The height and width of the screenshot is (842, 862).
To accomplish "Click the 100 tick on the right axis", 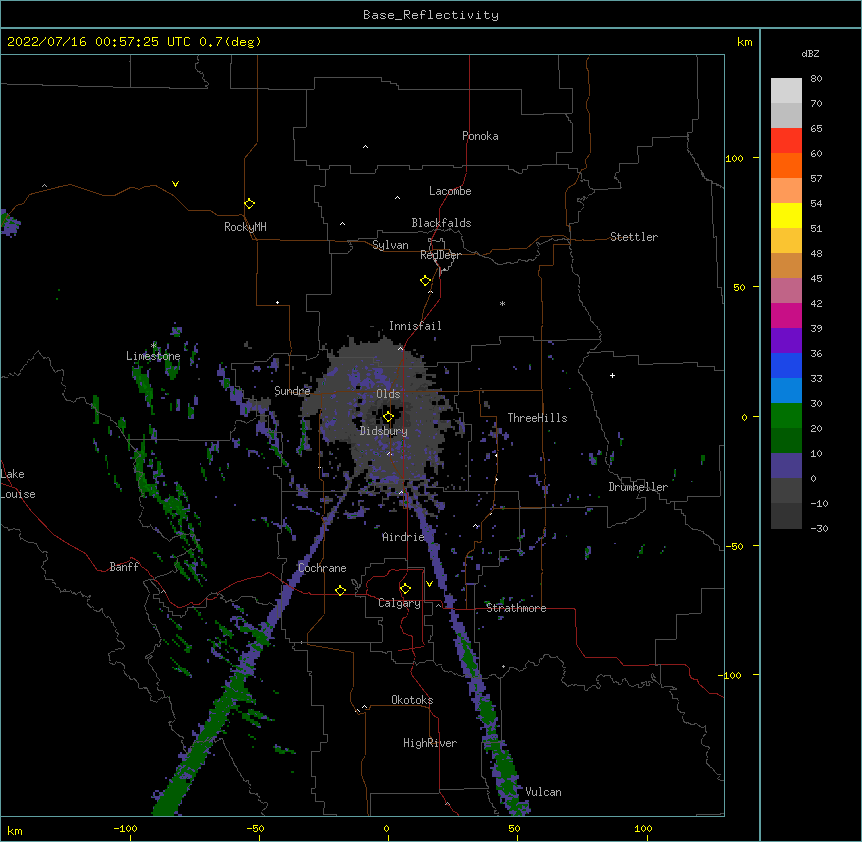I will pyautogui.click(x=734, y=158).
